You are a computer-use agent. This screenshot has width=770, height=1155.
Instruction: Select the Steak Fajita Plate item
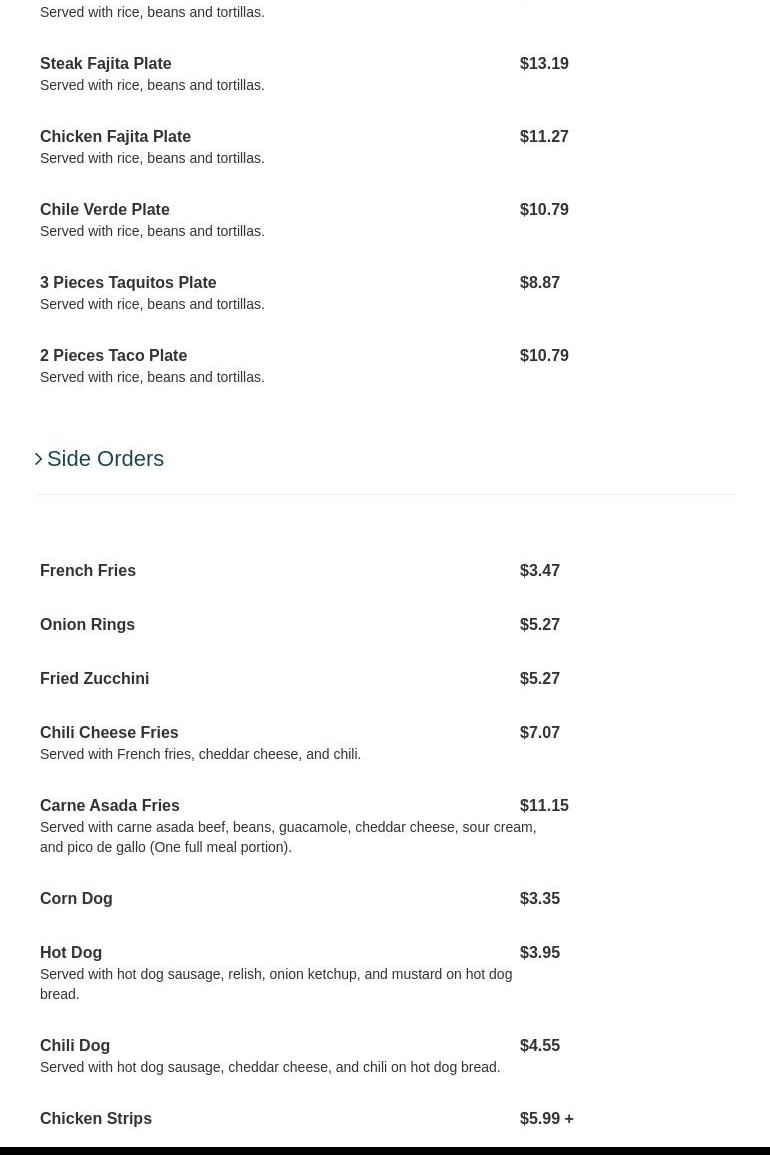106,64
